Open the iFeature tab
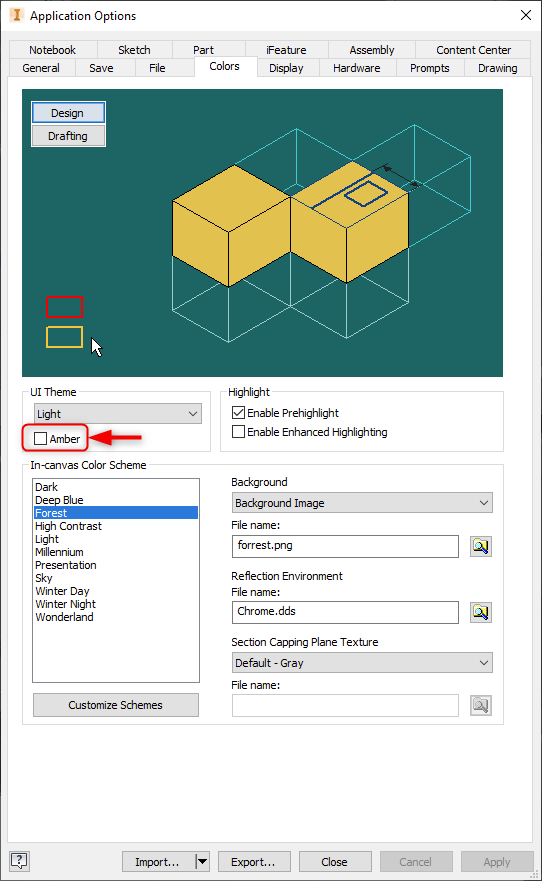This screenshot has width=542, height=881. click(x=286, y=50)
